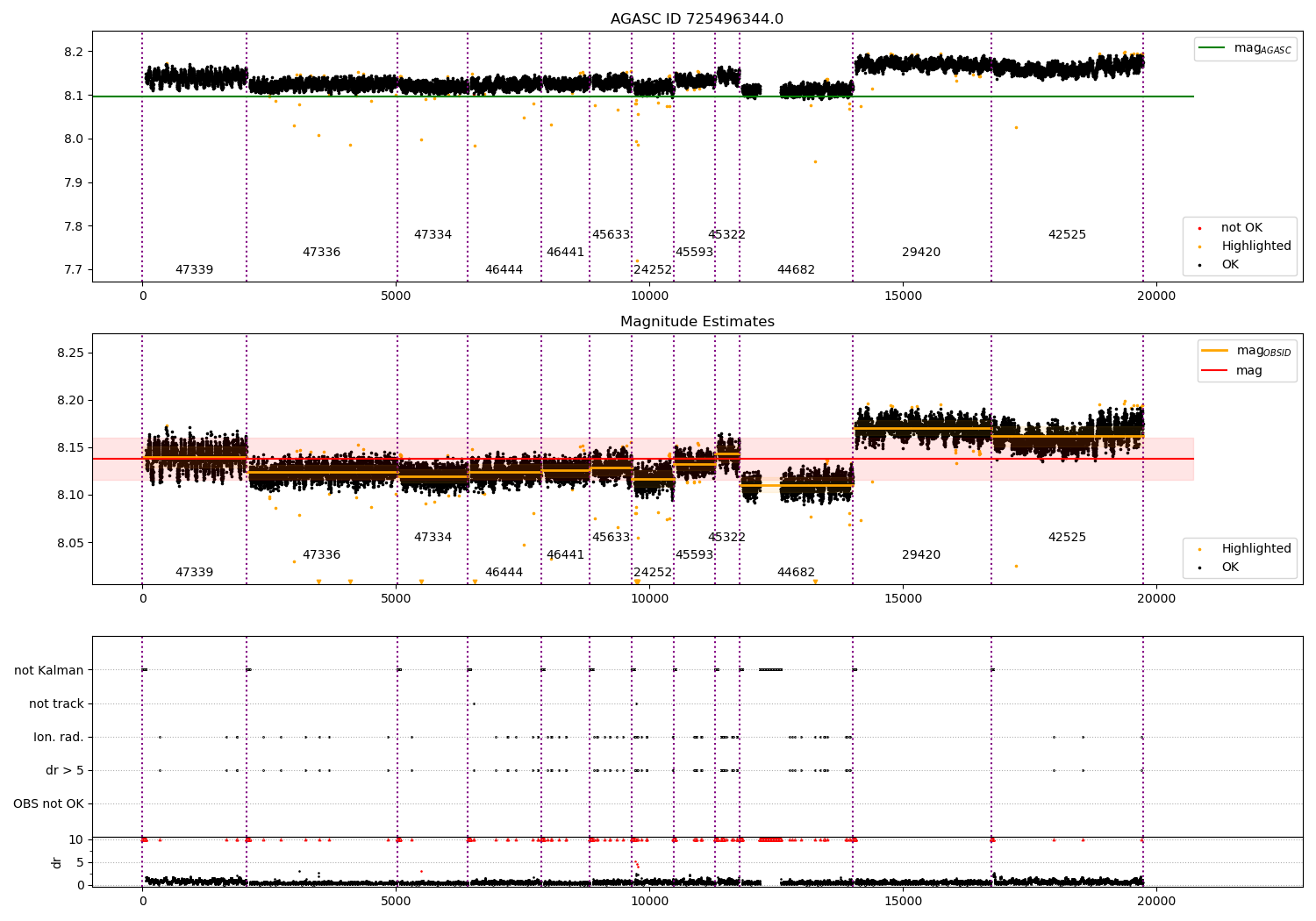Click the 'OBS not OK' axis label
Viewport: 1316px width, 921px height.
pyautogui.click(x=48, y=803)
